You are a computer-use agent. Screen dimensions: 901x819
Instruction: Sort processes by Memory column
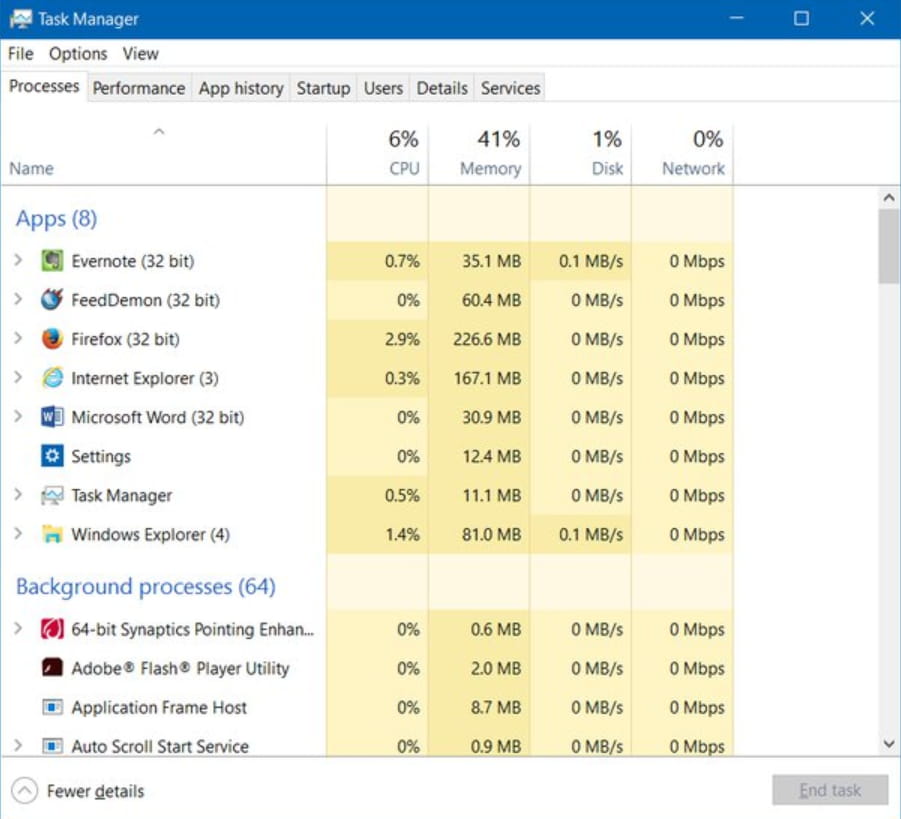click(479, 154)
